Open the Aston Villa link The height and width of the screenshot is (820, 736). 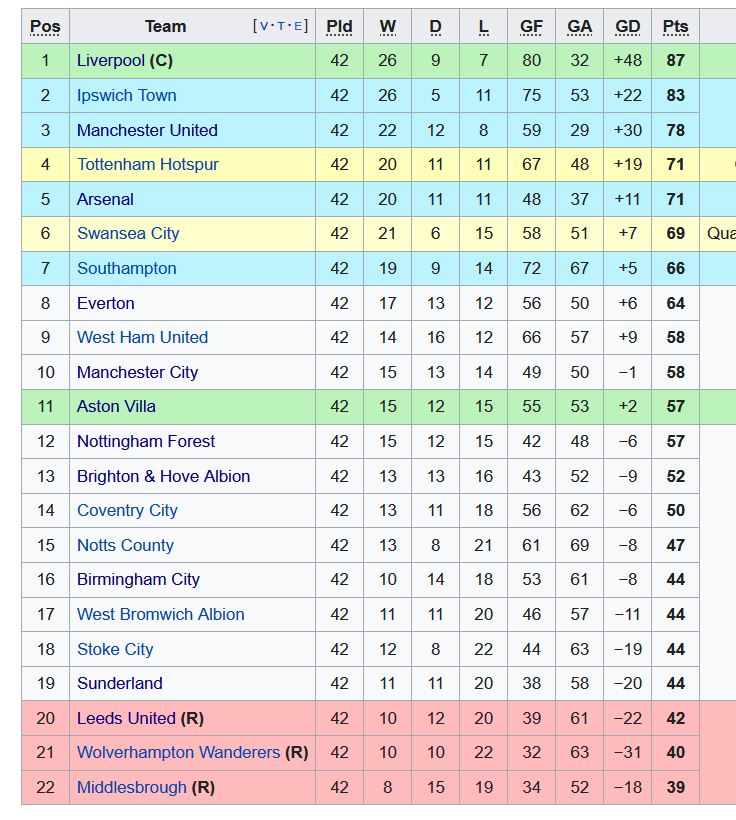click(116, 406)
